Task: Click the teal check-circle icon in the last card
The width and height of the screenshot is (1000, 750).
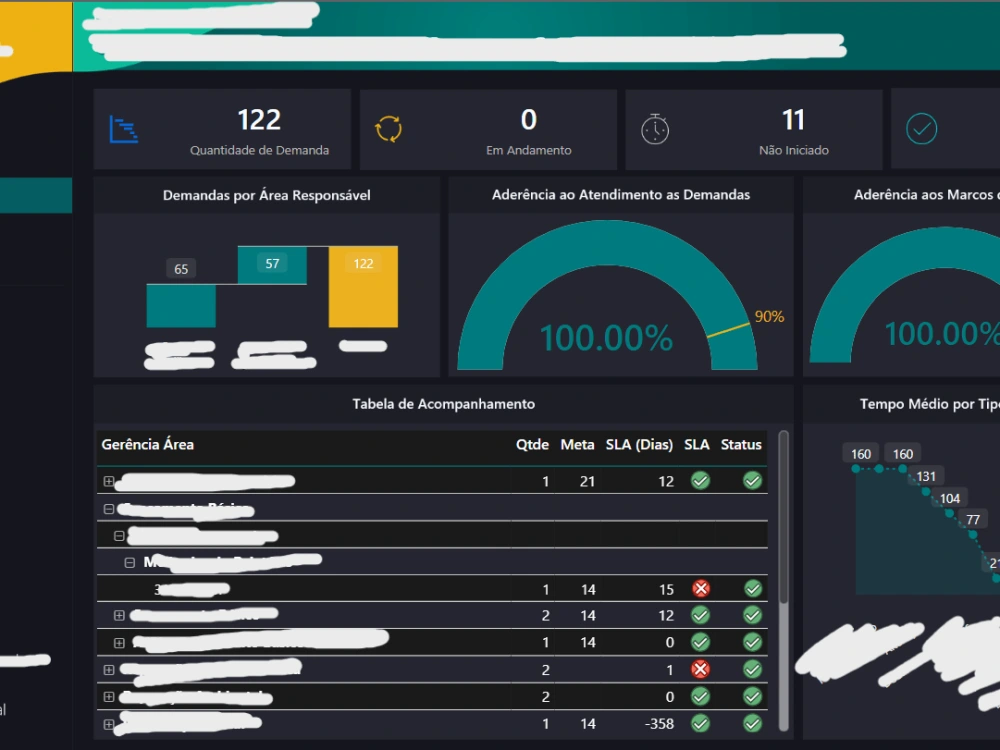Action: (x=922, y=129)
